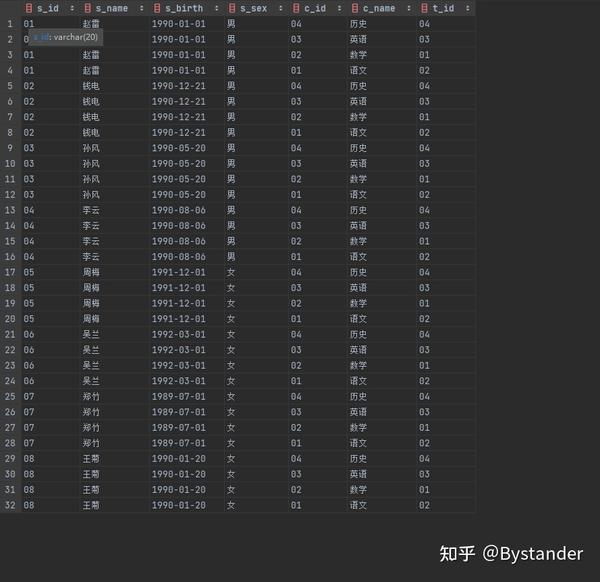This screenshot has width=600, height=582.
Task: Select the s_name column header label
Action: [x=111, y=8]
